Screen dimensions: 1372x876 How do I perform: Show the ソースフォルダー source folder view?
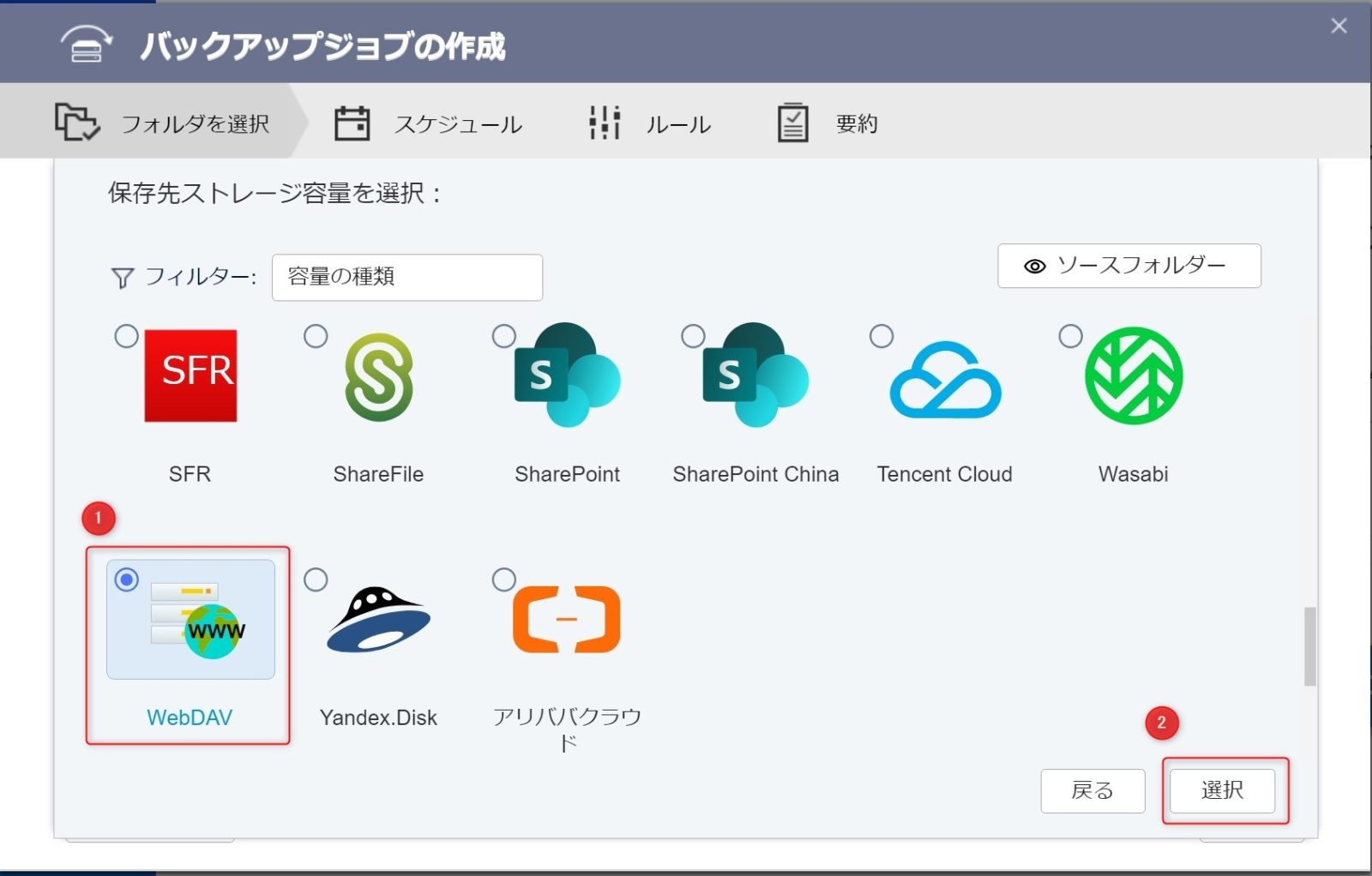coord(1128,266)
